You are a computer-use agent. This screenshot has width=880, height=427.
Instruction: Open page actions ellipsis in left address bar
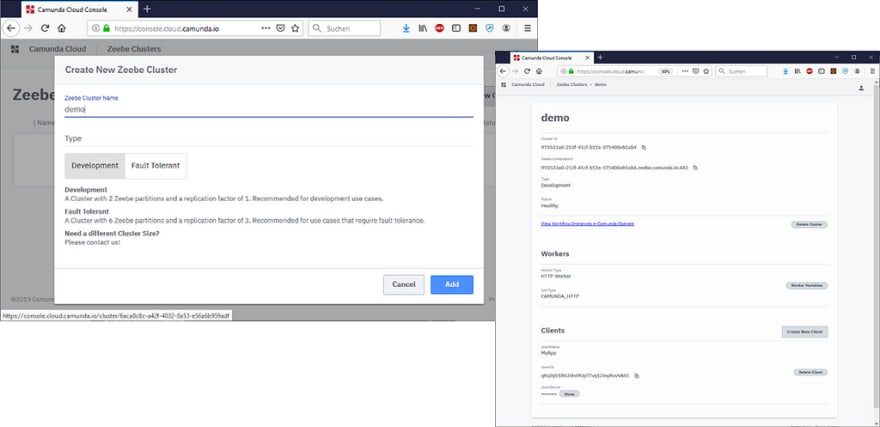tap(265, 28)
